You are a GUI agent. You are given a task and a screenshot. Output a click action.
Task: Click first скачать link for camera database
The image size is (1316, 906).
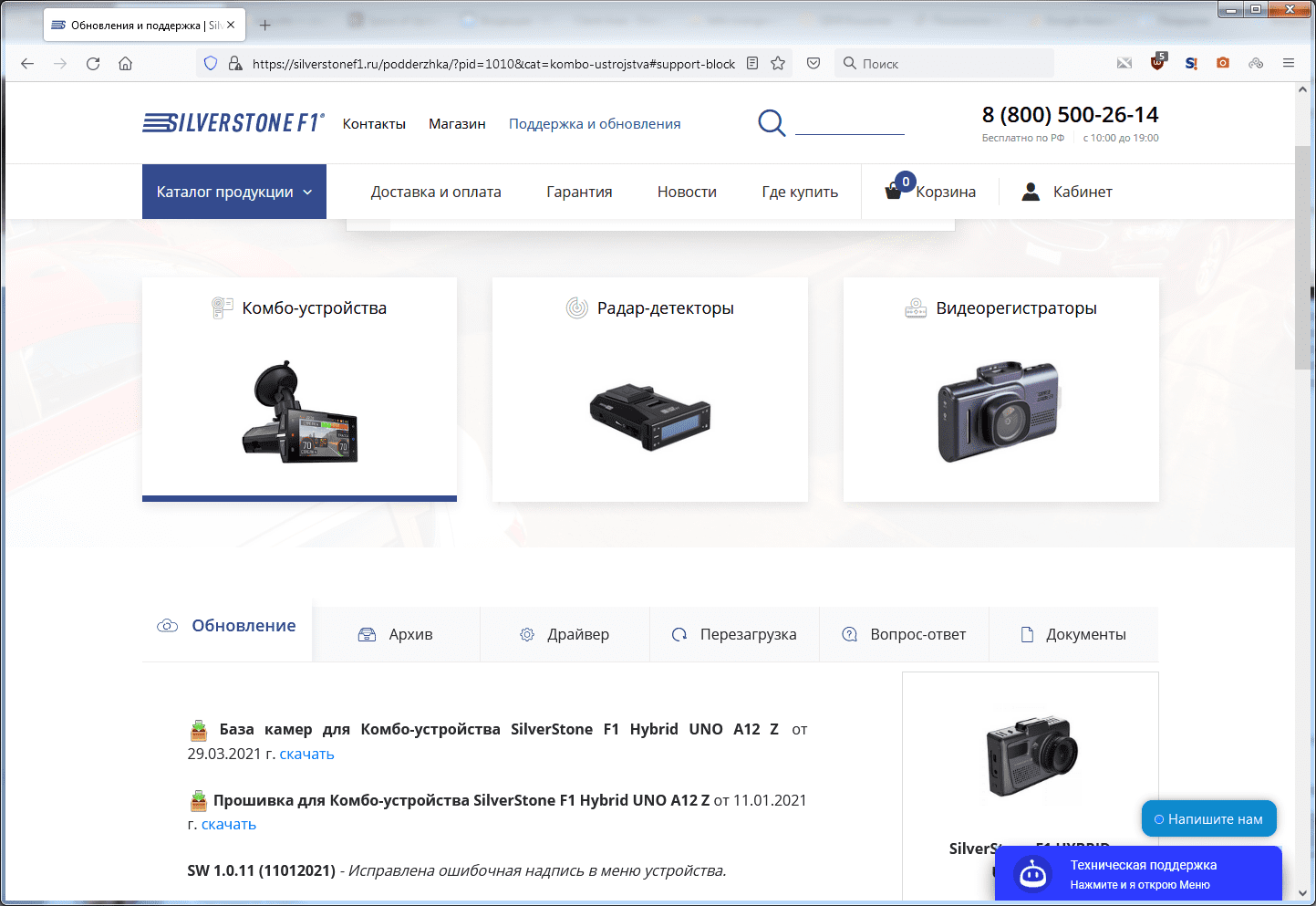(x=306, y=754)
